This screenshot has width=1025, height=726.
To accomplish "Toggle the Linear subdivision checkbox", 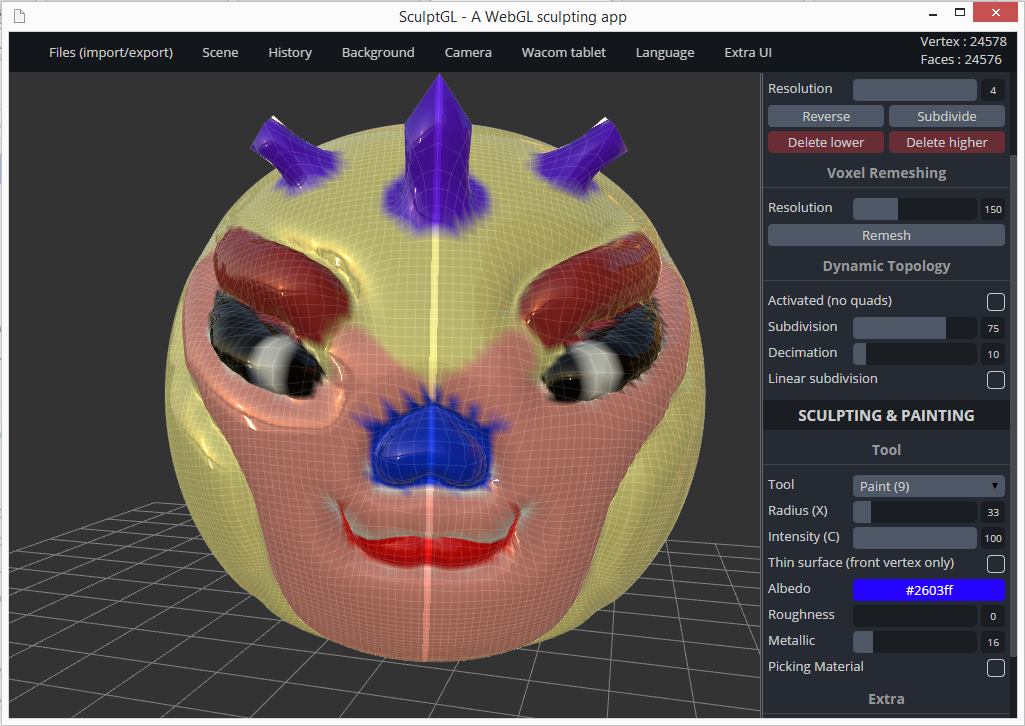I will pyautogui.click(x=996, y=380).
